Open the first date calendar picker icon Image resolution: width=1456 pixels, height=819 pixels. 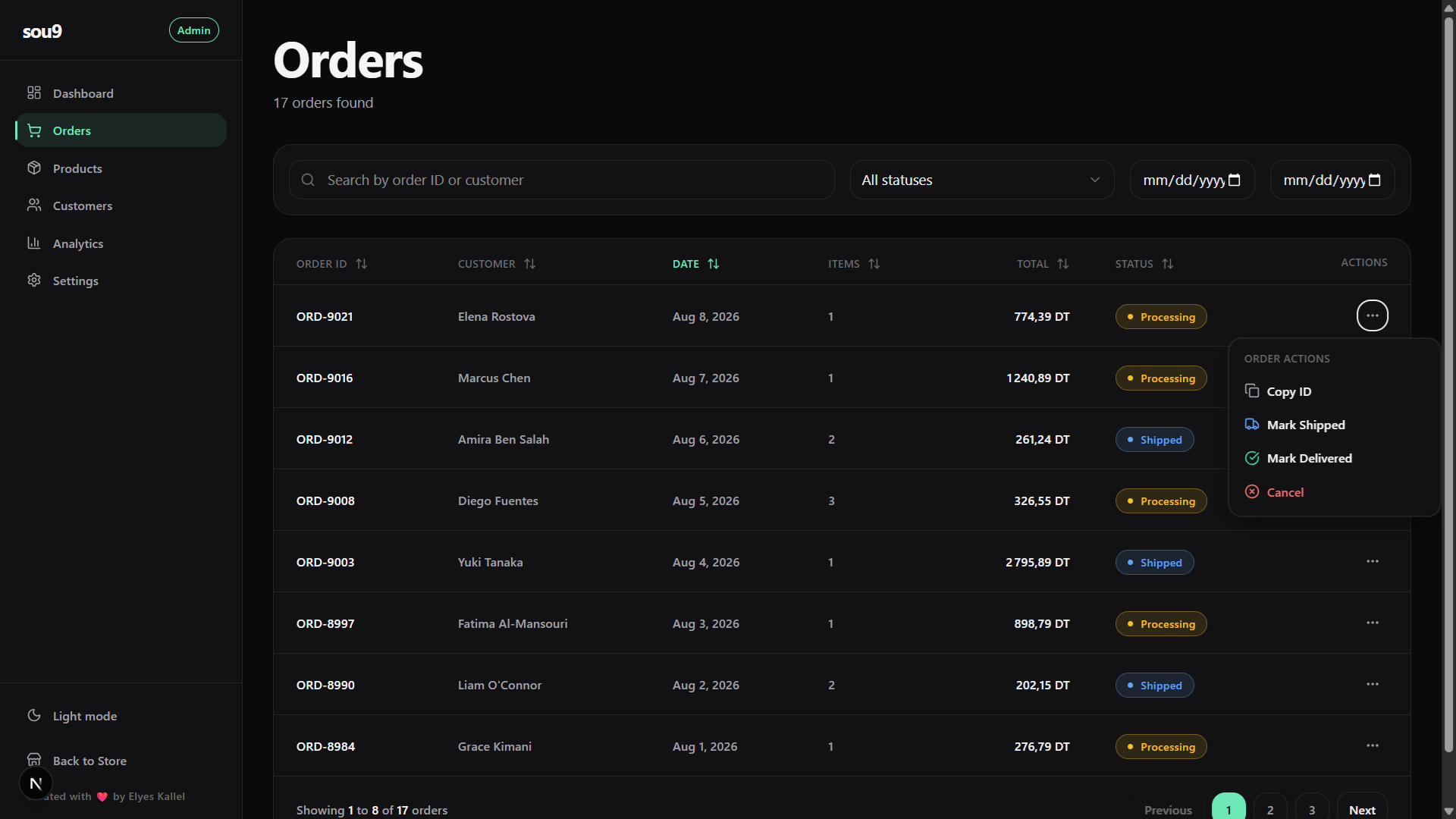click(1234, 180)
